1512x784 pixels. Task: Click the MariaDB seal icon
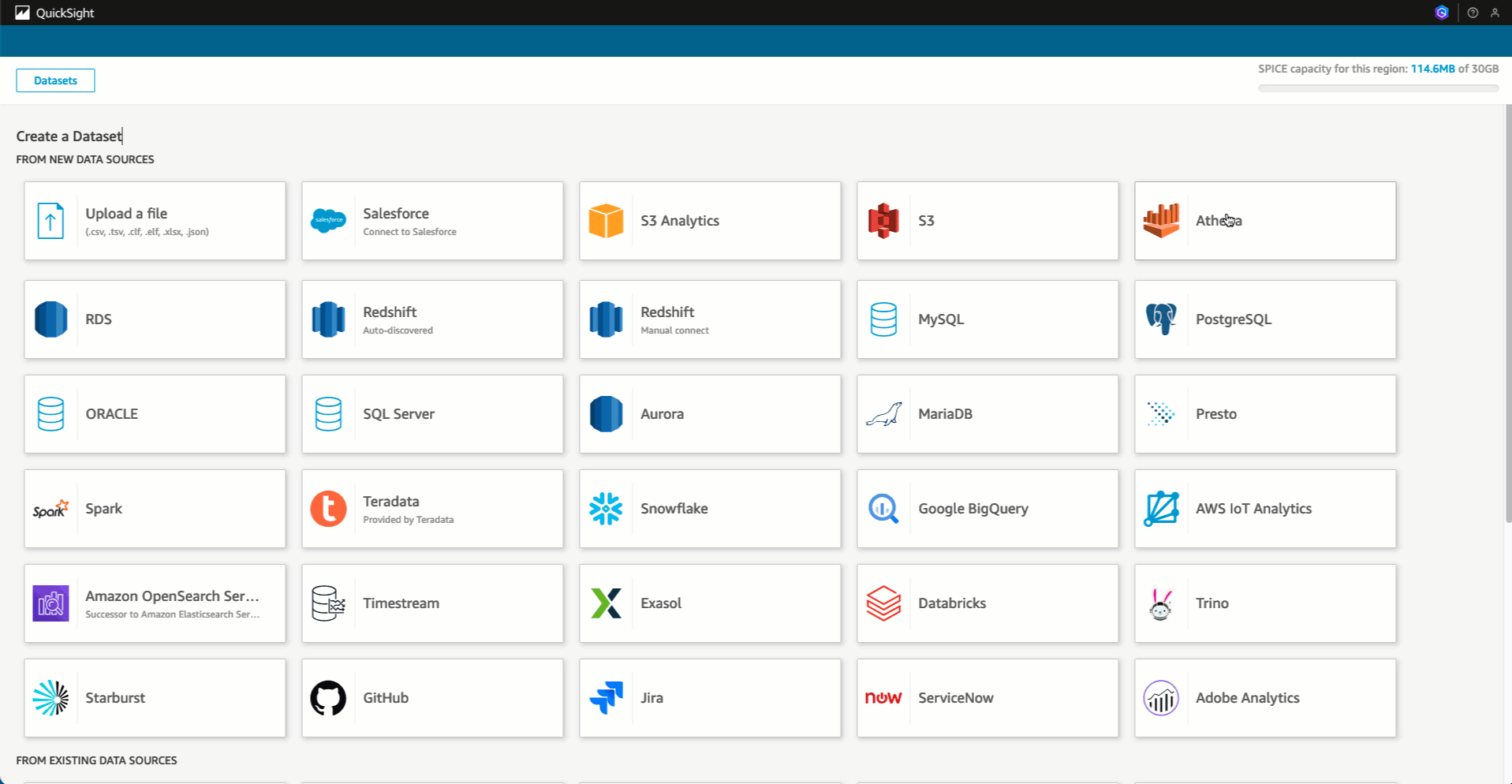[x=883, y=414]
